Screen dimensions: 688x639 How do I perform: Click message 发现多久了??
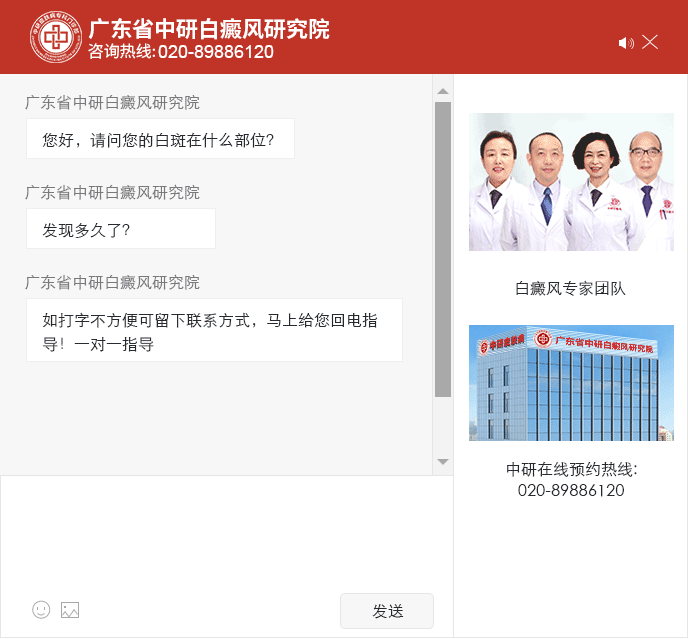(x=121, y=229)
